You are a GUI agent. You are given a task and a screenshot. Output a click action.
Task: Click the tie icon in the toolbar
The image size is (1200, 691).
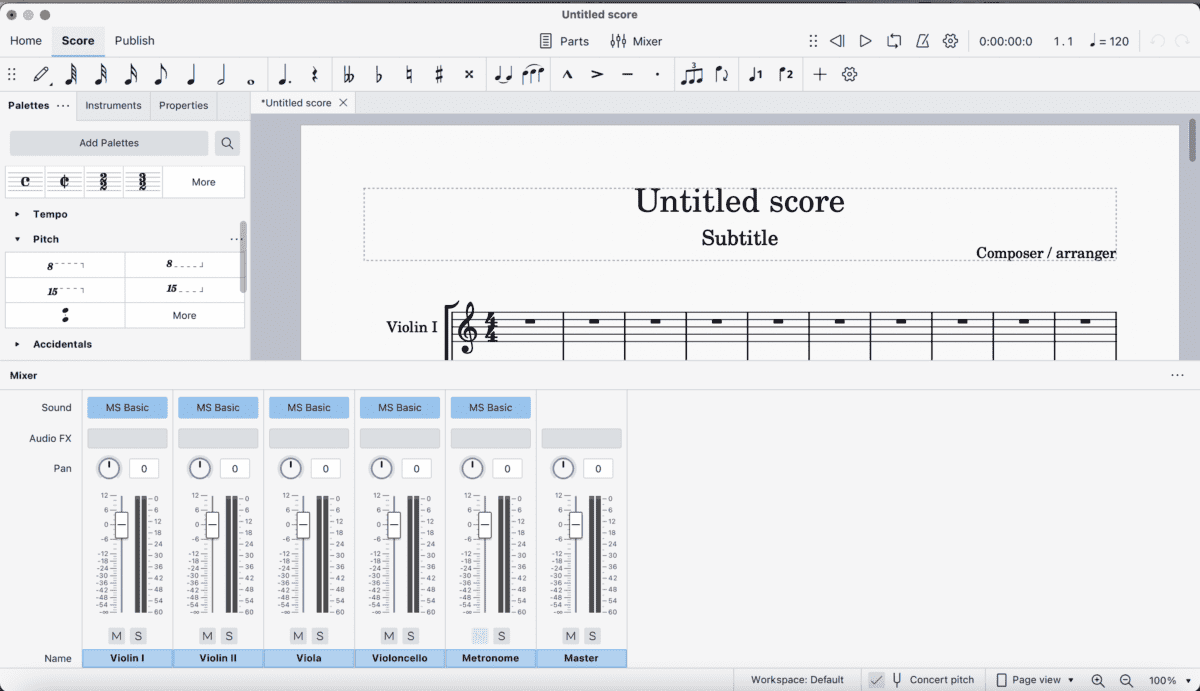tap(502, 74)
